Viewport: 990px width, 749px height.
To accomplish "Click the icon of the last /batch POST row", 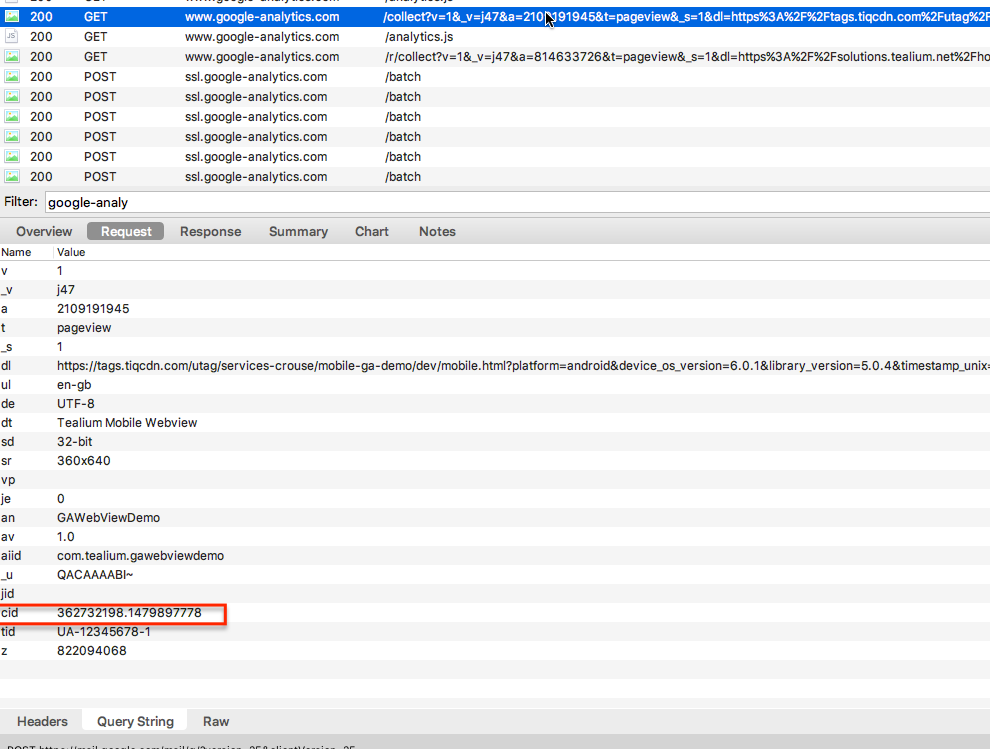I will point(12,177).
